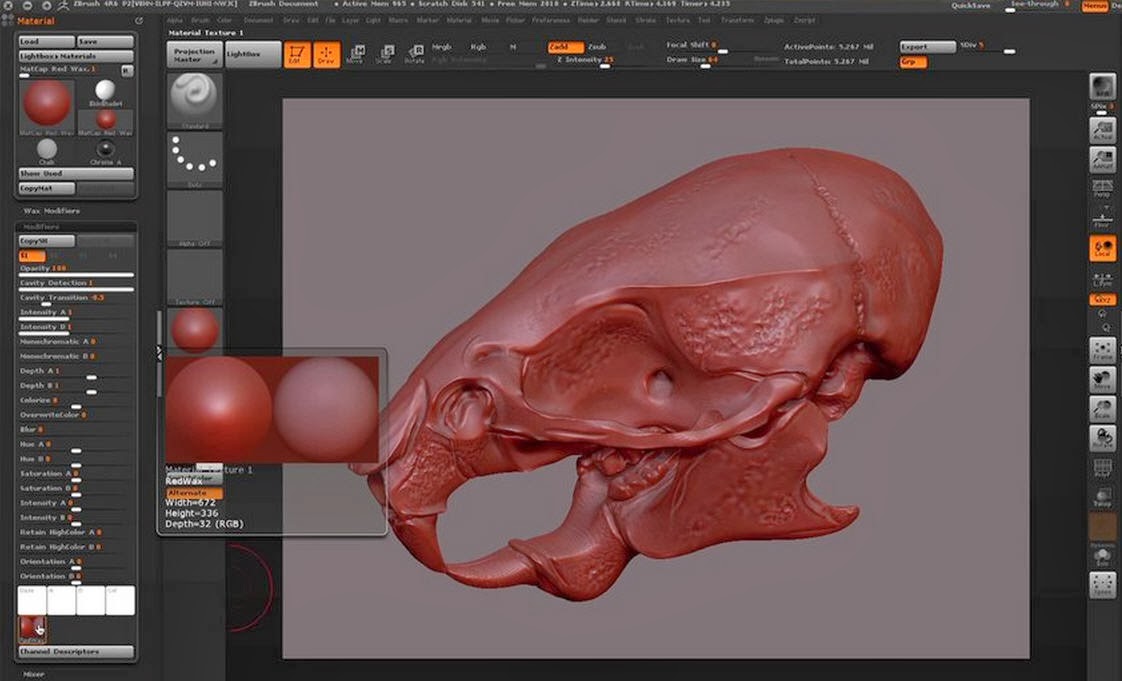
Task: Open the Zplugin menu
Action: (x=774, y=20)
